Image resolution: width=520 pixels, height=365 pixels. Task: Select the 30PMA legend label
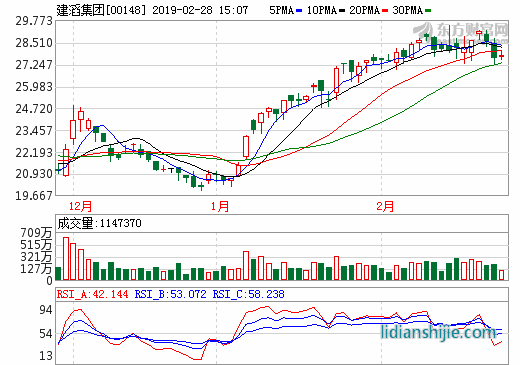[407, 10]
